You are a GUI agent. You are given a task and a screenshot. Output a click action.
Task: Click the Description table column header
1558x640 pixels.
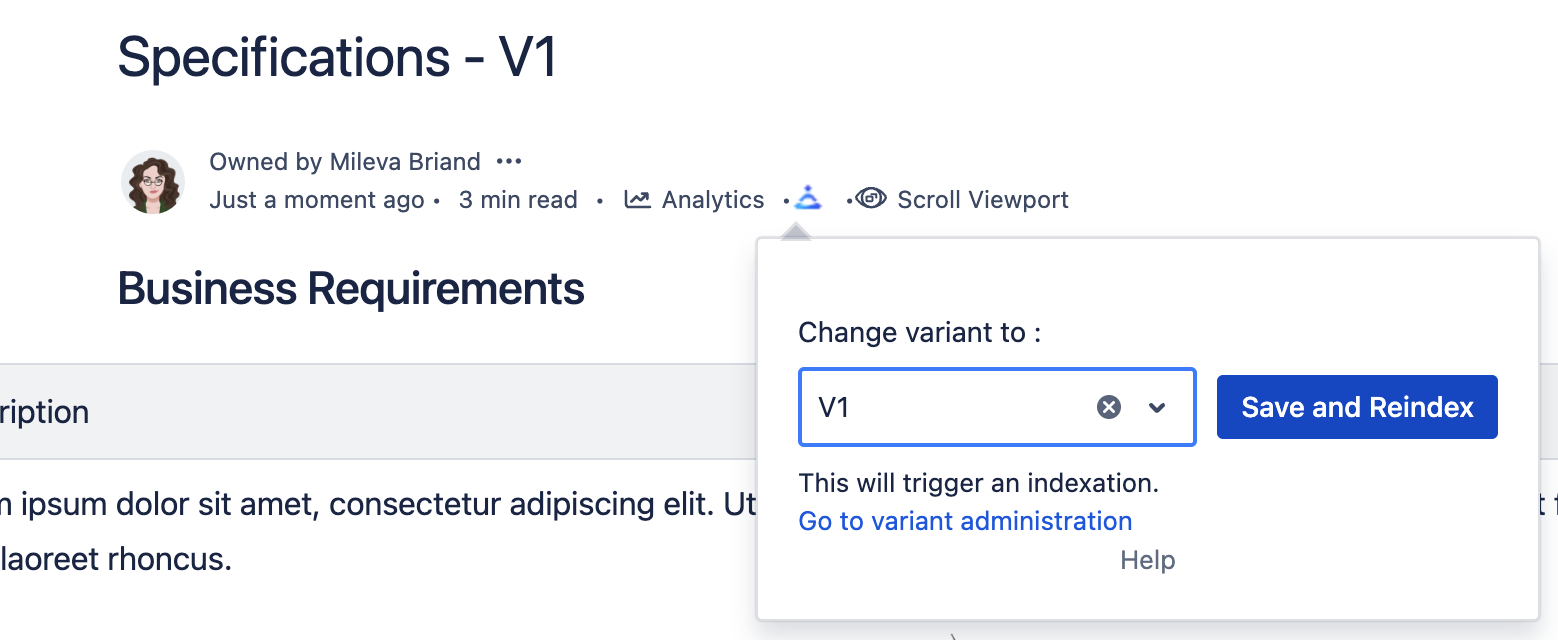pos(45,412)
